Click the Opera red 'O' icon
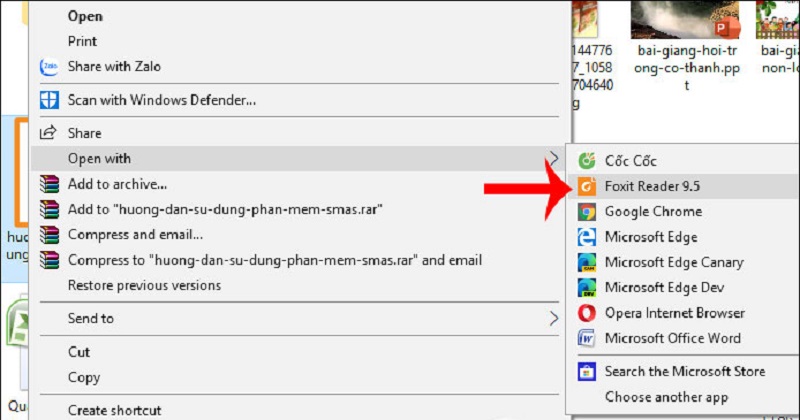 tap(586, 313)
